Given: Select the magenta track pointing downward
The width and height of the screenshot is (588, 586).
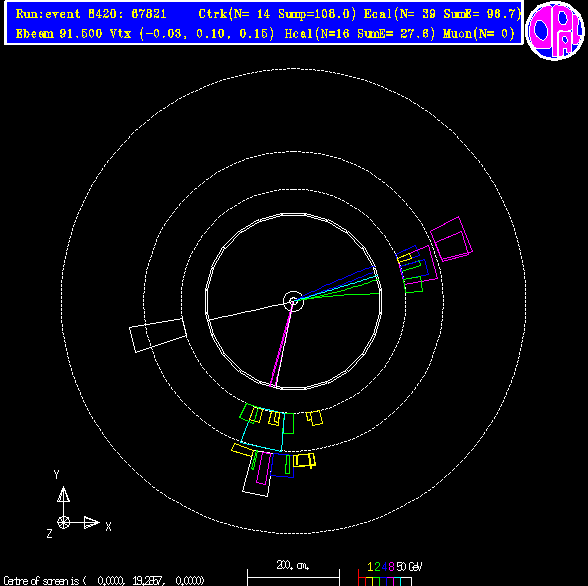Looking at the screenshot, I should pos(281,343).
